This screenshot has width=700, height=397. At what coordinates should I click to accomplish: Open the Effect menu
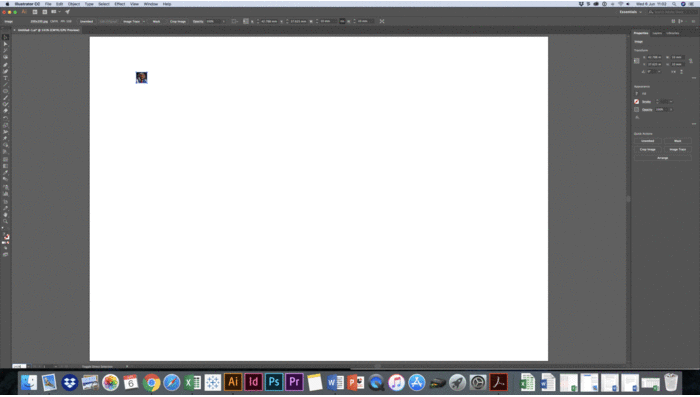pyautogui.click(x=120, y=4)
